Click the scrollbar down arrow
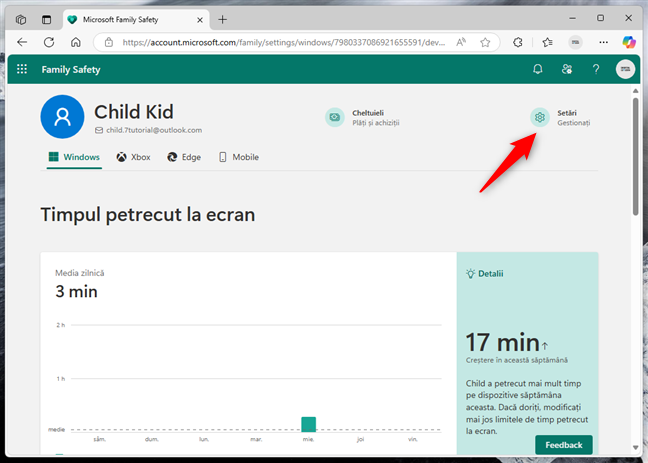 click(636, 447)
